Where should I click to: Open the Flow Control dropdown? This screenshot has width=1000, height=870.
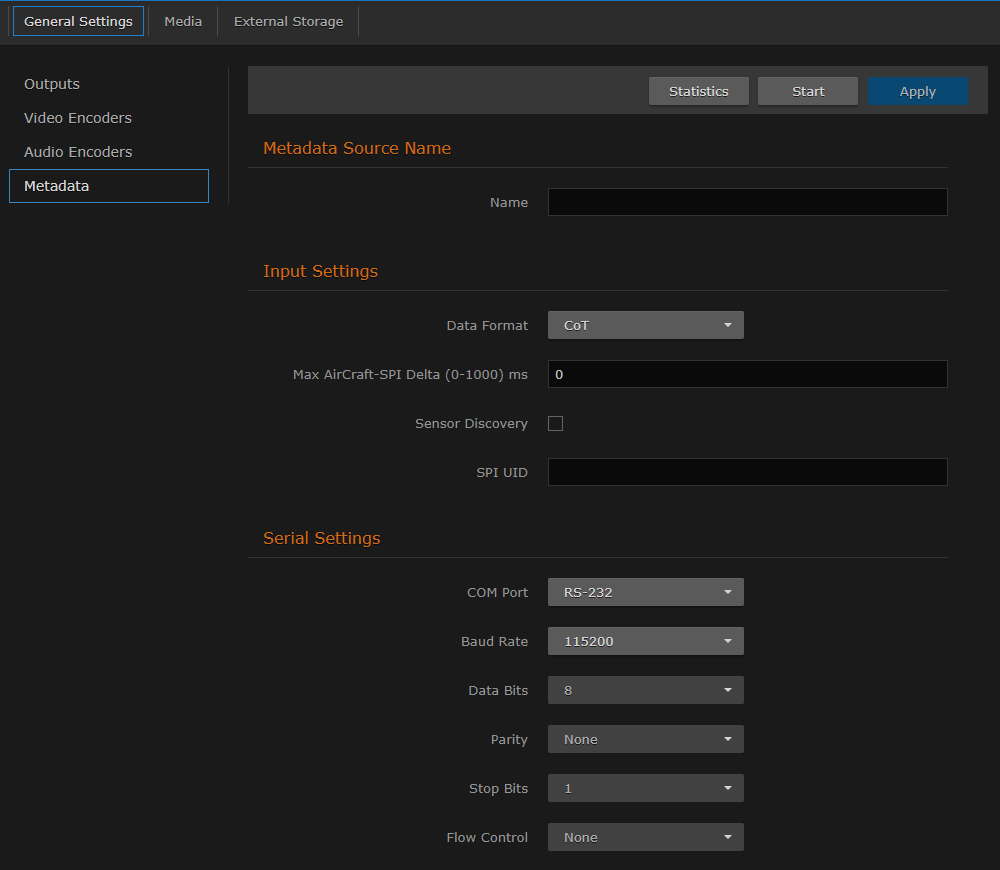pos(645,836)
